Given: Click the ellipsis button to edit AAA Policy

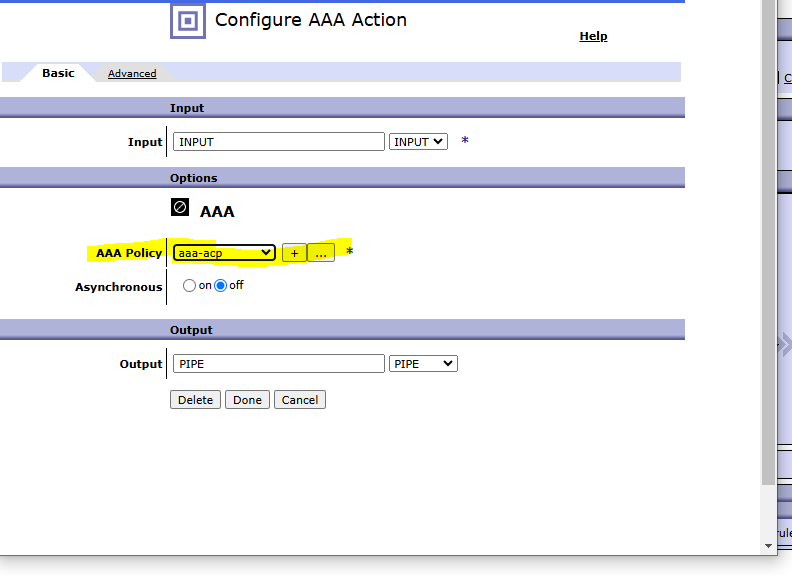Looking at the screenshot, I should click(x=321, y=253).
